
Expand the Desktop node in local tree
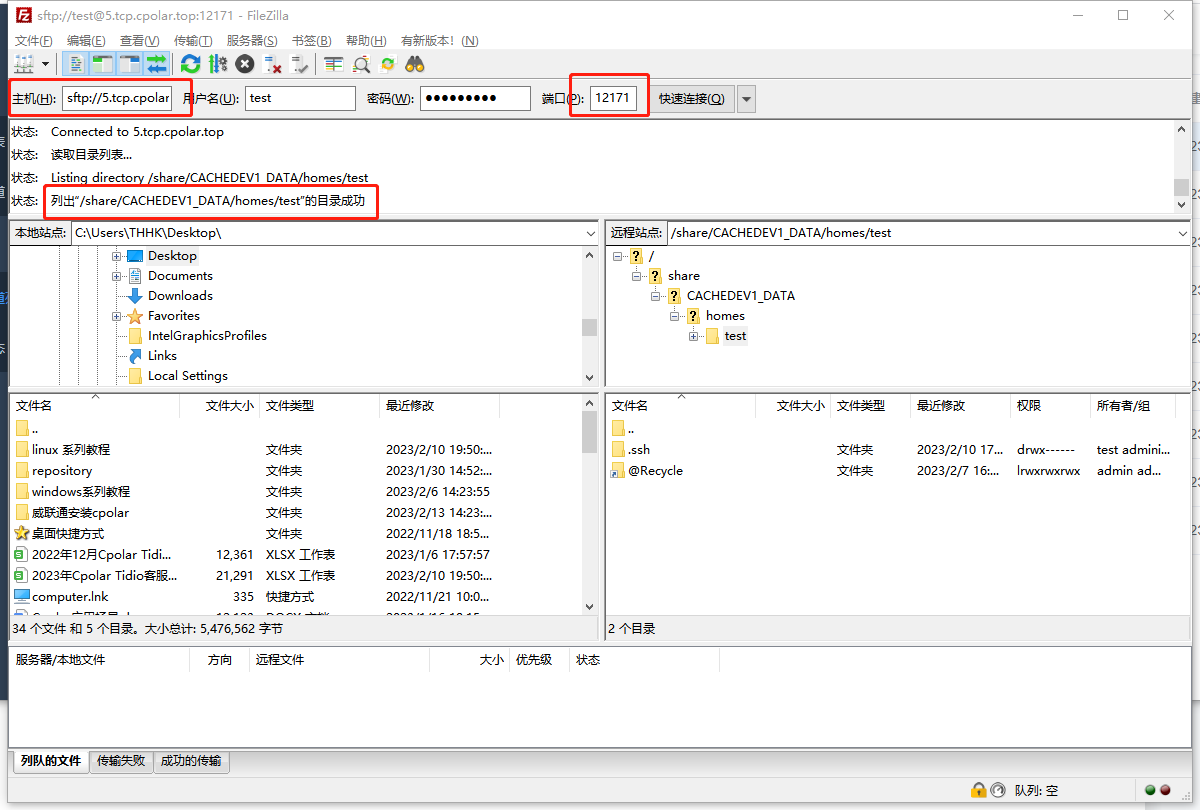tap(117, 256)
